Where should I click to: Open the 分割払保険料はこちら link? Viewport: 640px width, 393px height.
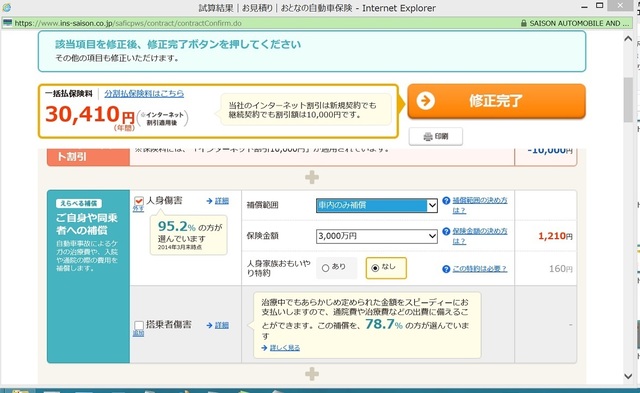(144, 93)
